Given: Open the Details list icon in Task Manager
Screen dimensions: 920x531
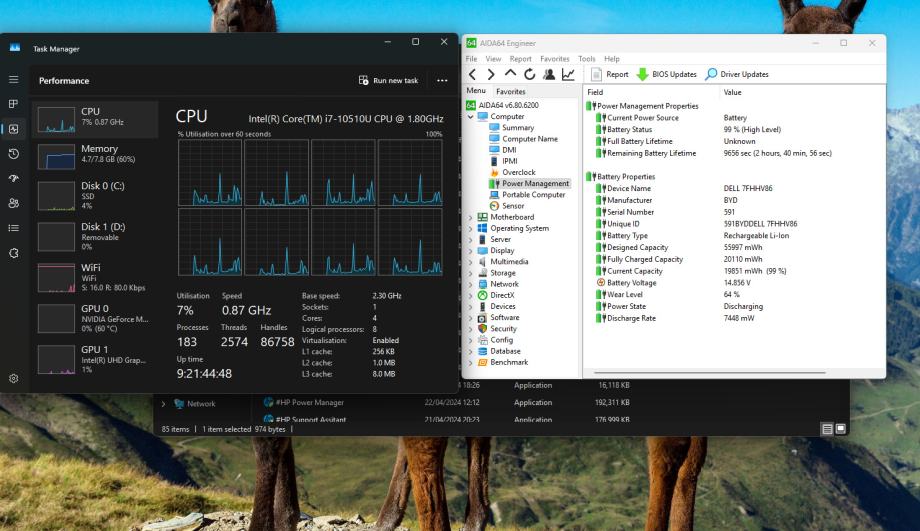Looking at the screenshot, I should point(13,228).
